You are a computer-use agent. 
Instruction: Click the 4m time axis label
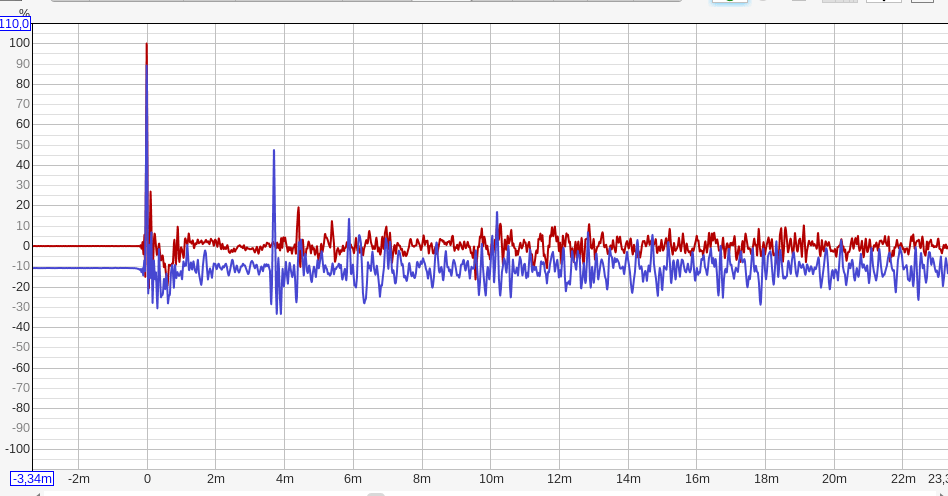coord(285,478)
